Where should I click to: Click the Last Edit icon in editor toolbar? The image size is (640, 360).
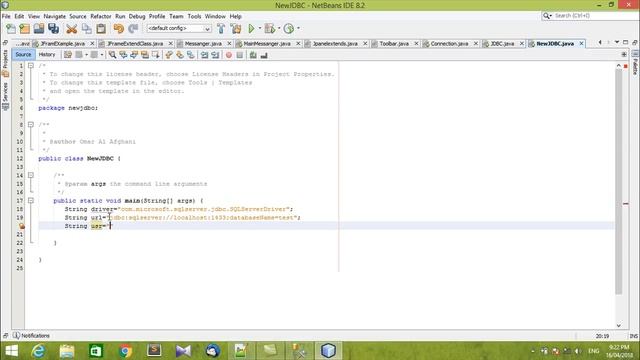coord(68,55)
